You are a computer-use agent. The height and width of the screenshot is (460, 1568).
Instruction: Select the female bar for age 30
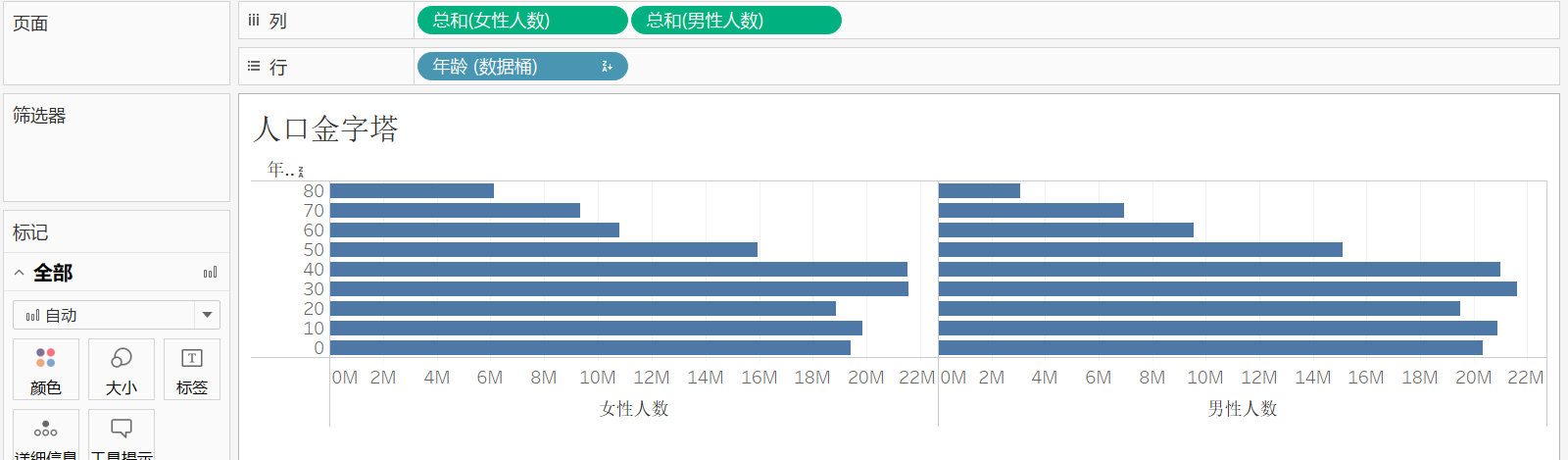pyautogui.click(x=619, y=289)
